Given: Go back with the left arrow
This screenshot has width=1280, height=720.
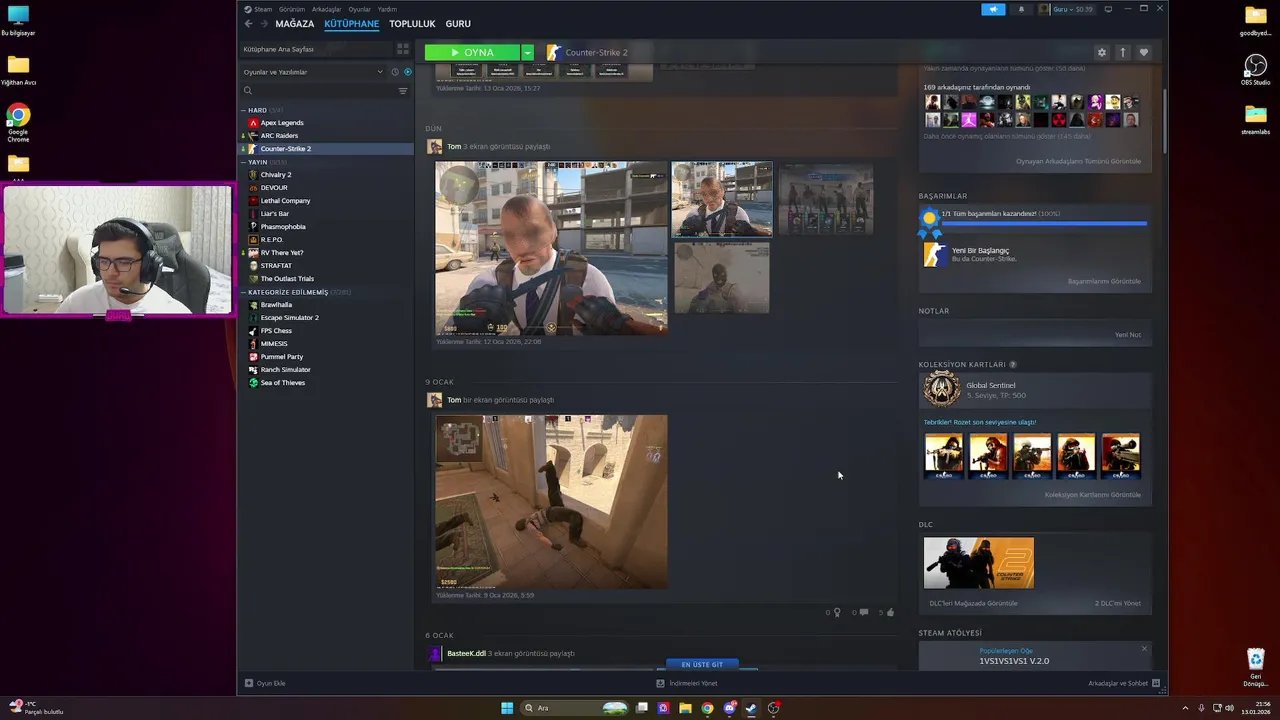Looking at the screenshot, I should tap(249, 23).
